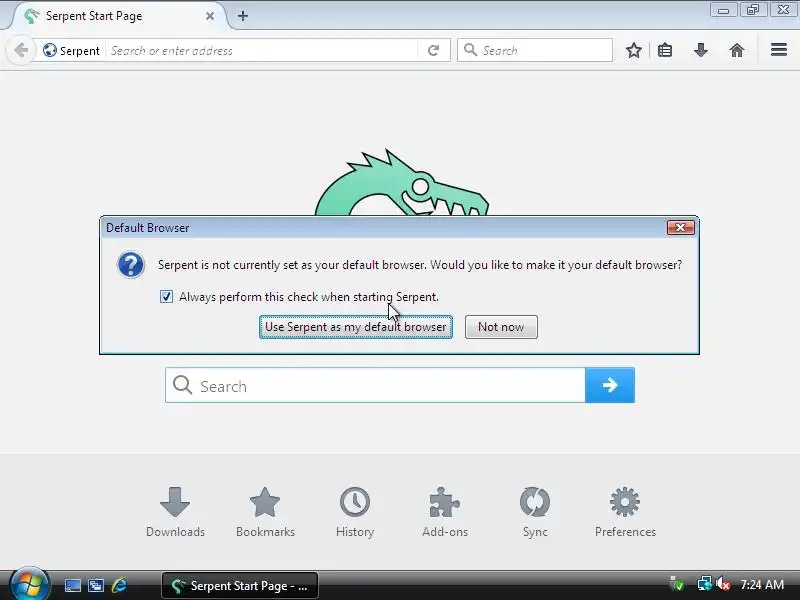800x600 pixels.
Task: Click Use Serpent as my default browser
Action: pyautogui.click(x=356, y=327)
